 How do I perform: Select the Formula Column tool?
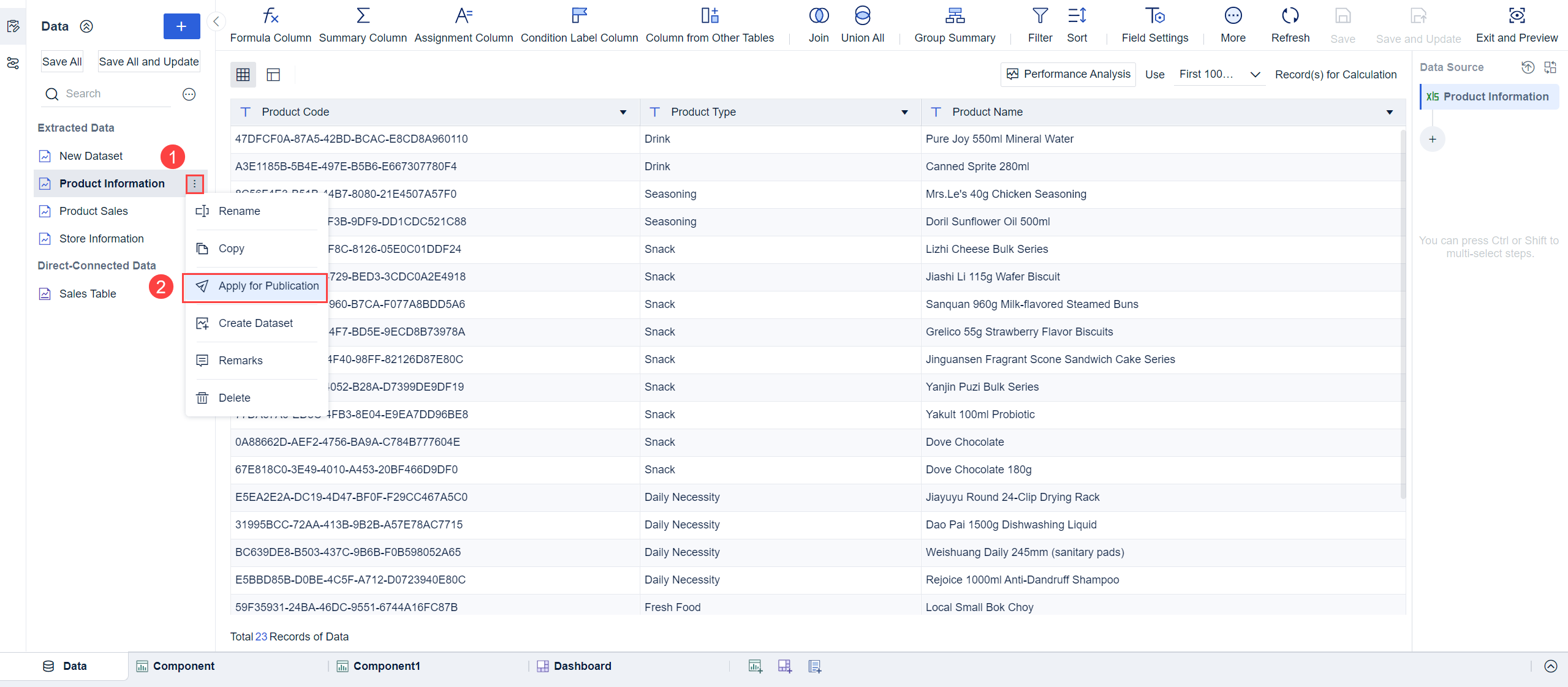click(270, 24)
